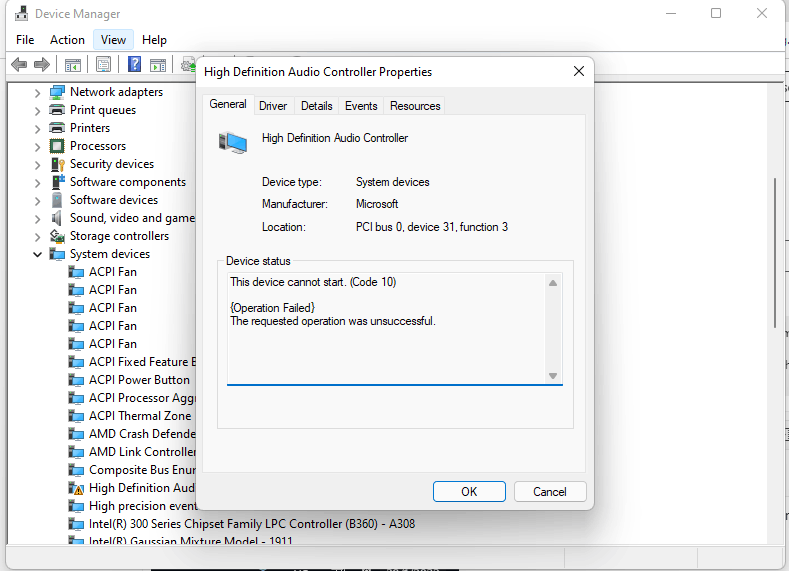Image resolution: width=789 pixels, height=571 pixels.
Task: Open the Action menu
Action: click(67, 40)
